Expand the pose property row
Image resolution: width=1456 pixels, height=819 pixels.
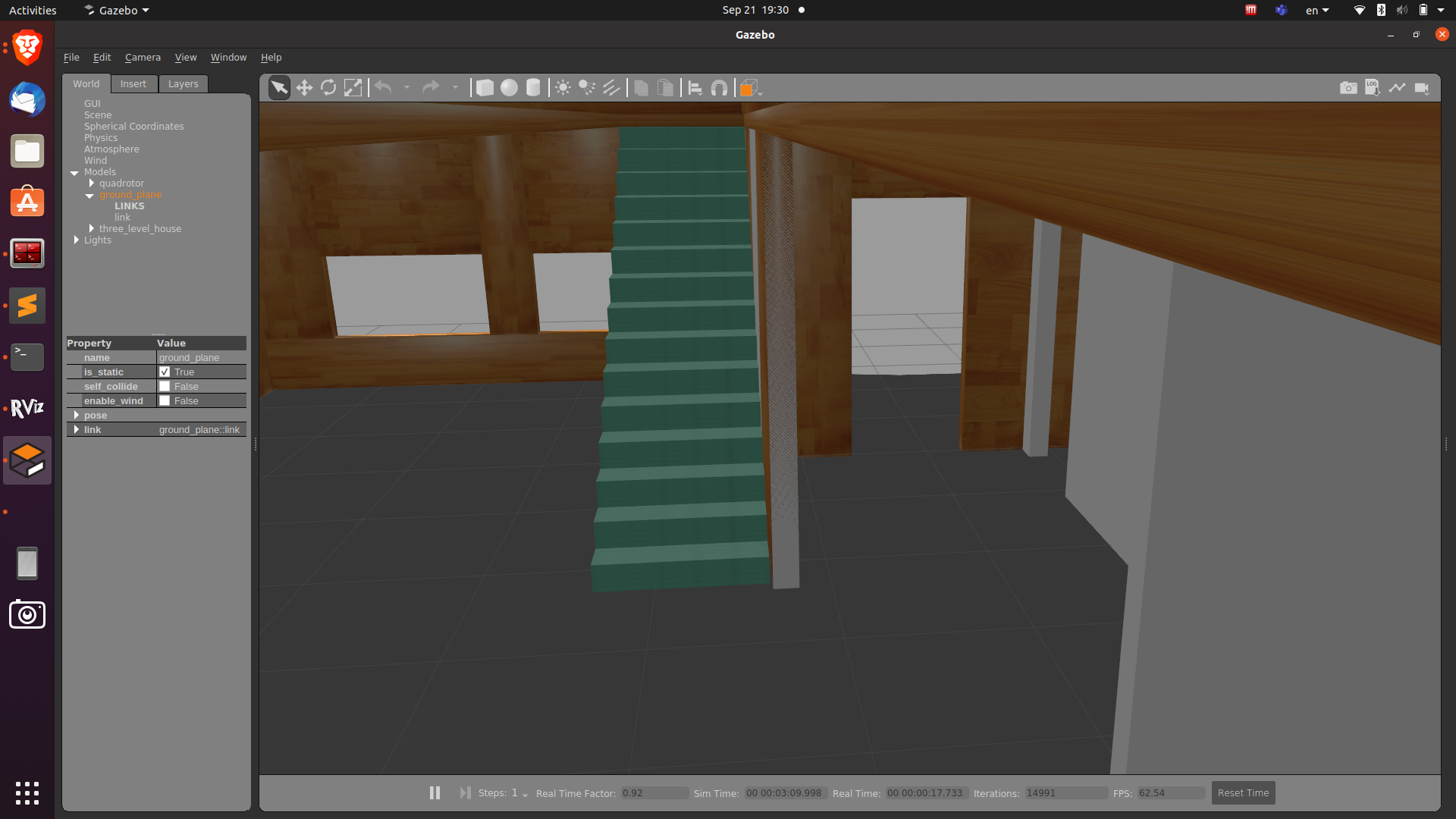pos(77,415)
